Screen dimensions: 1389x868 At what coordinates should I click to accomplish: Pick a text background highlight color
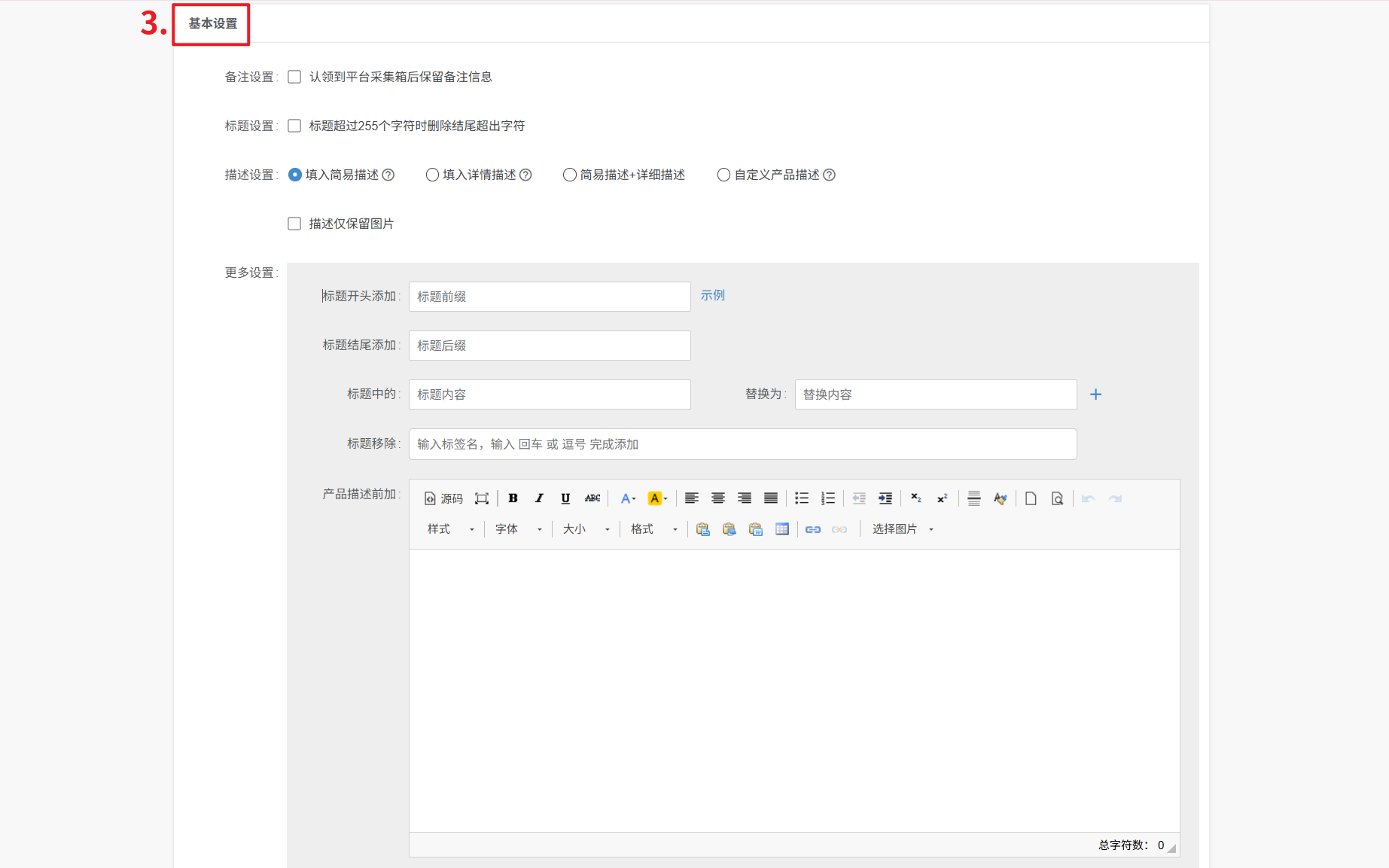[x=657, y=498]
